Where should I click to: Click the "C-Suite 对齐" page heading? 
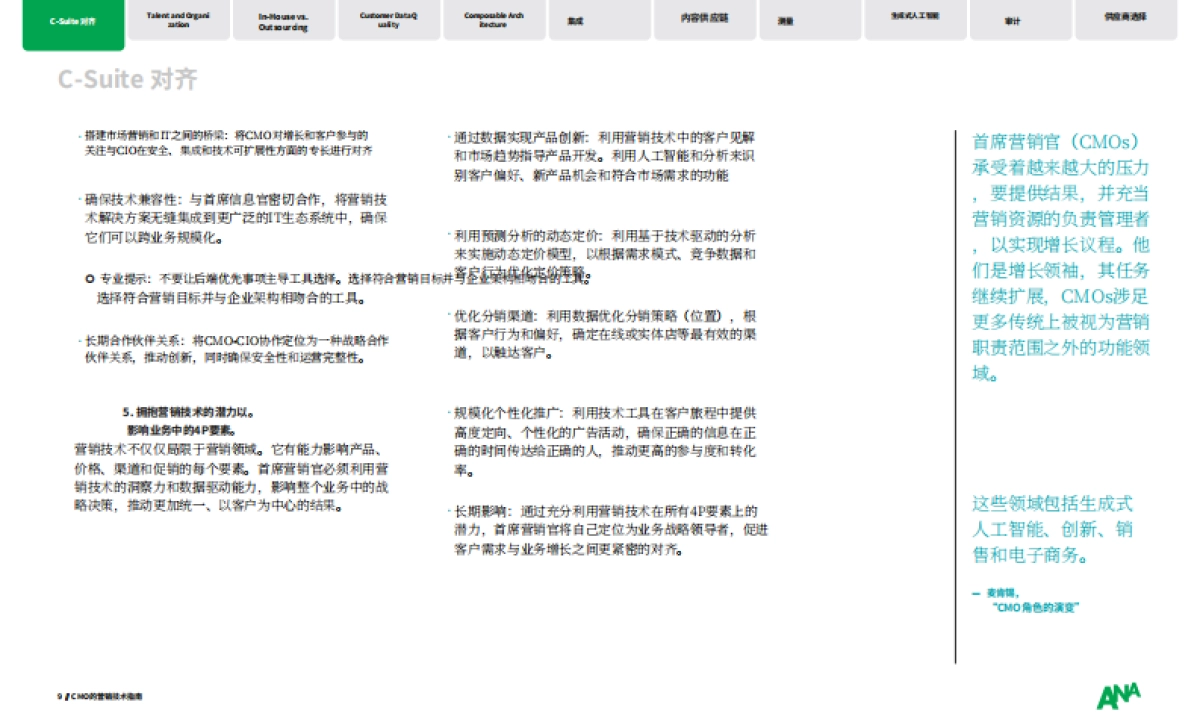127,80
